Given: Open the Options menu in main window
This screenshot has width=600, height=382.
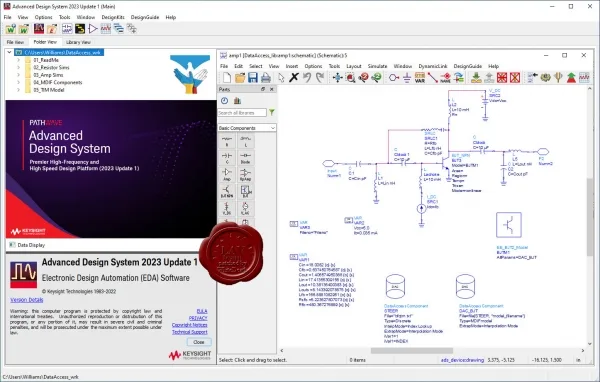Looking at the screenshot, I should 43,17.
